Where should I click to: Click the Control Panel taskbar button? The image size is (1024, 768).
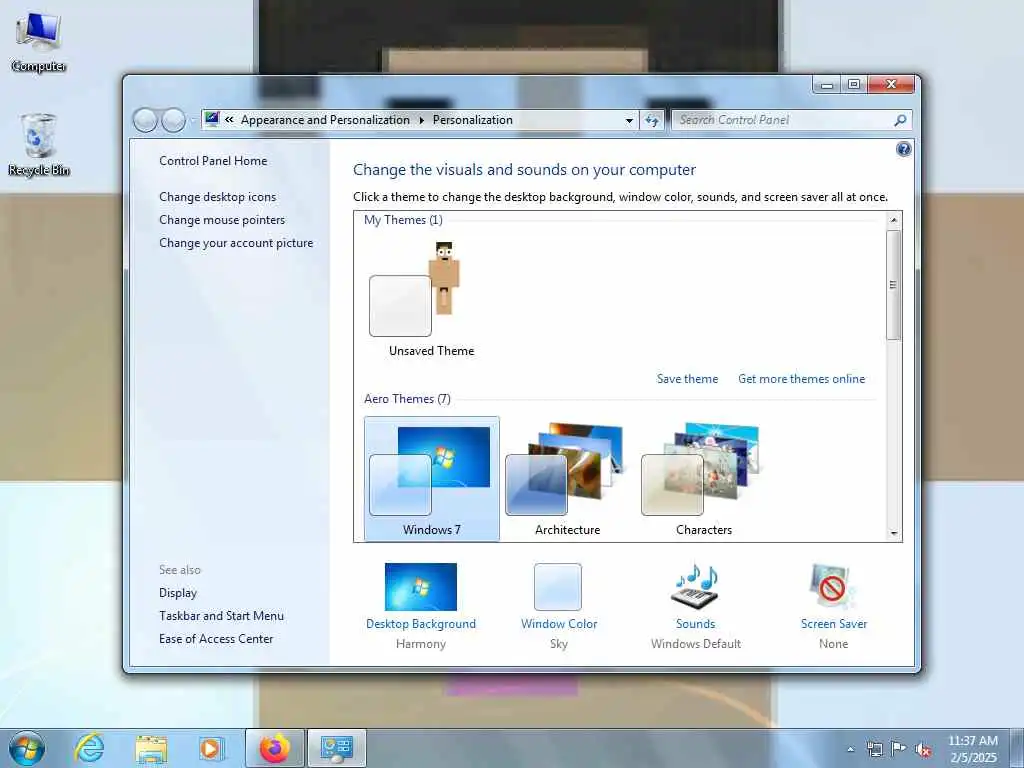[x=337, y=748]
